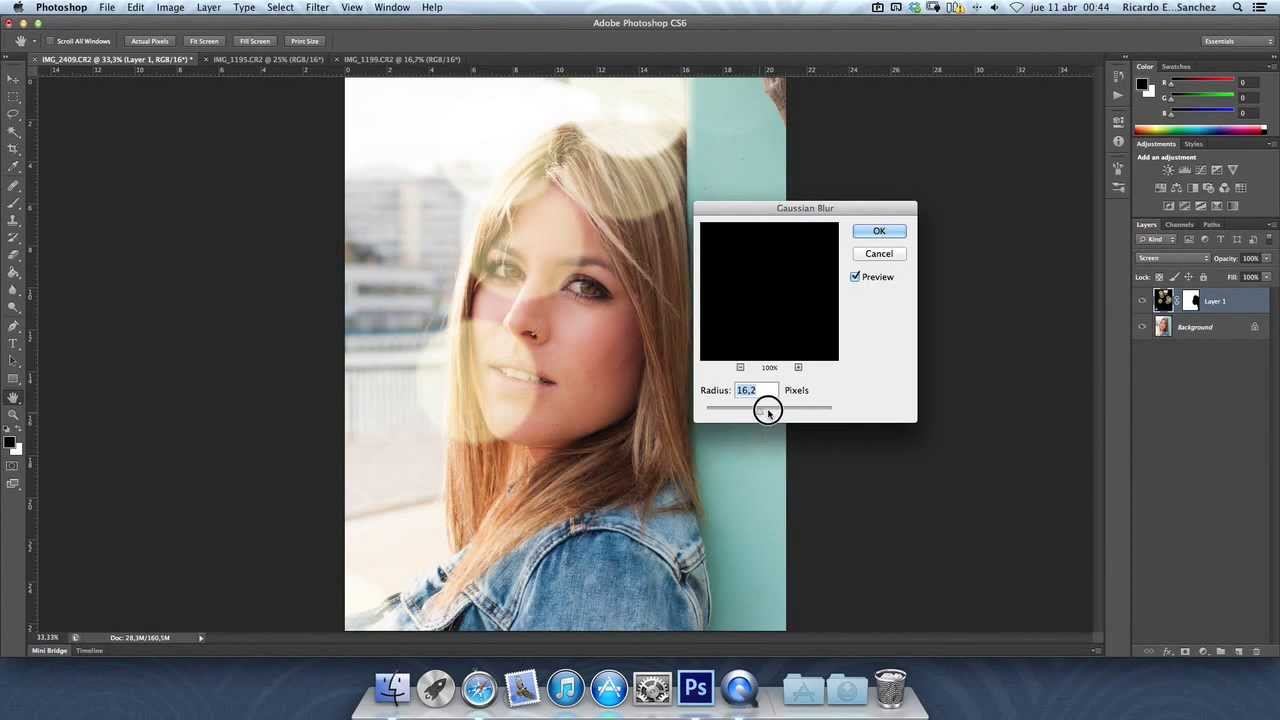Open the blend mode Screen dropdown
The image size is (1280, 720).
point(1173,258)
